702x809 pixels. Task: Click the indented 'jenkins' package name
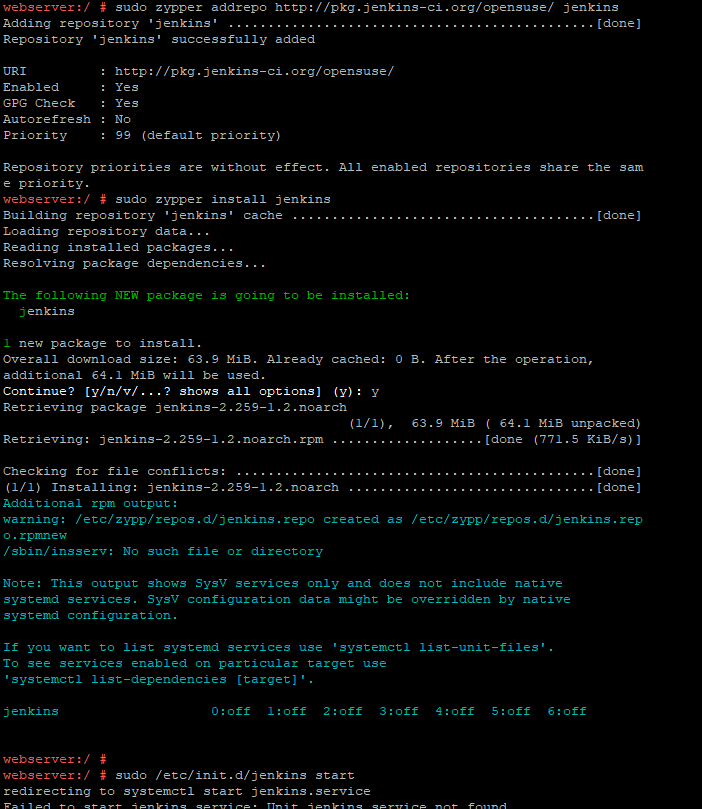coord(47,311)
